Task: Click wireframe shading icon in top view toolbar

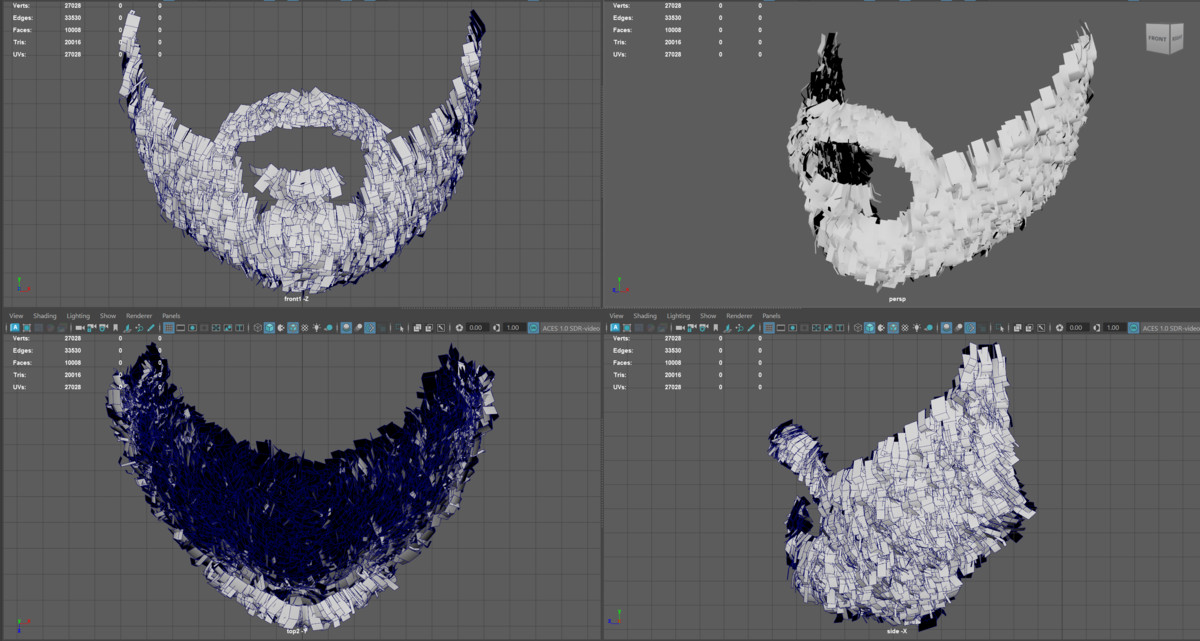Action: (257, 328)
